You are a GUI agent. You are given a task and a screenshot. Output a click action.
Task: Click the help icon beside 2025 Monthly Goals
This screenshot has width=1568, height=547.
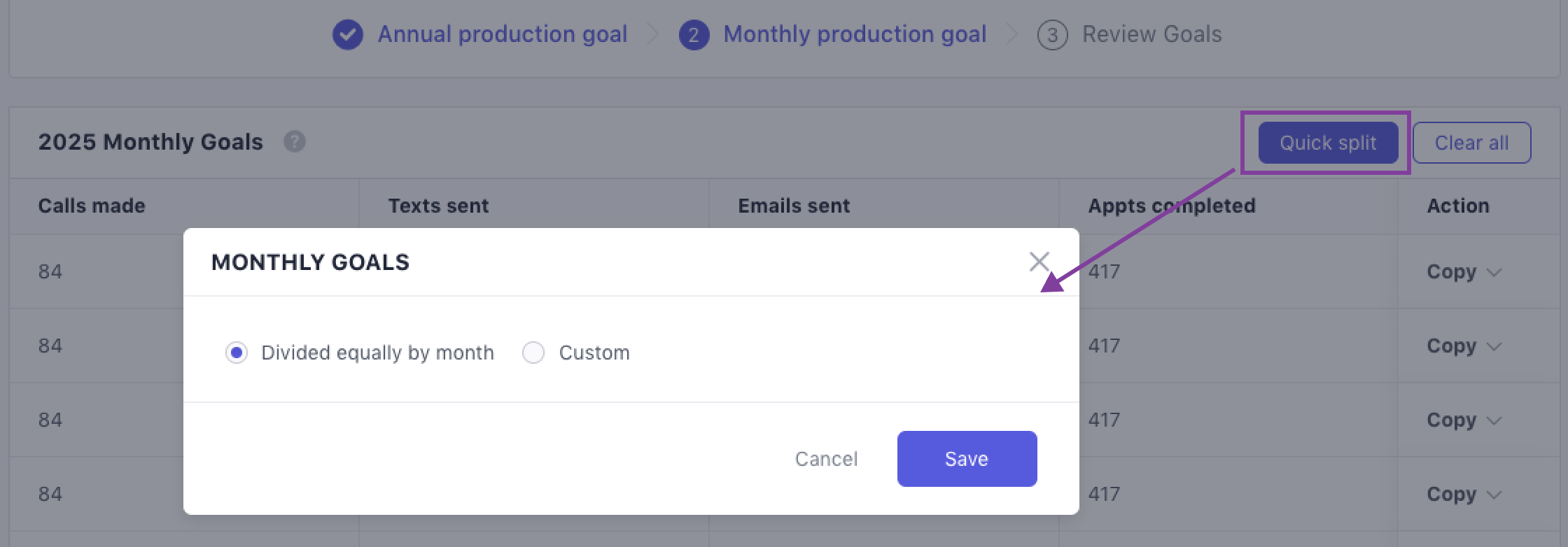coord(295,142)
